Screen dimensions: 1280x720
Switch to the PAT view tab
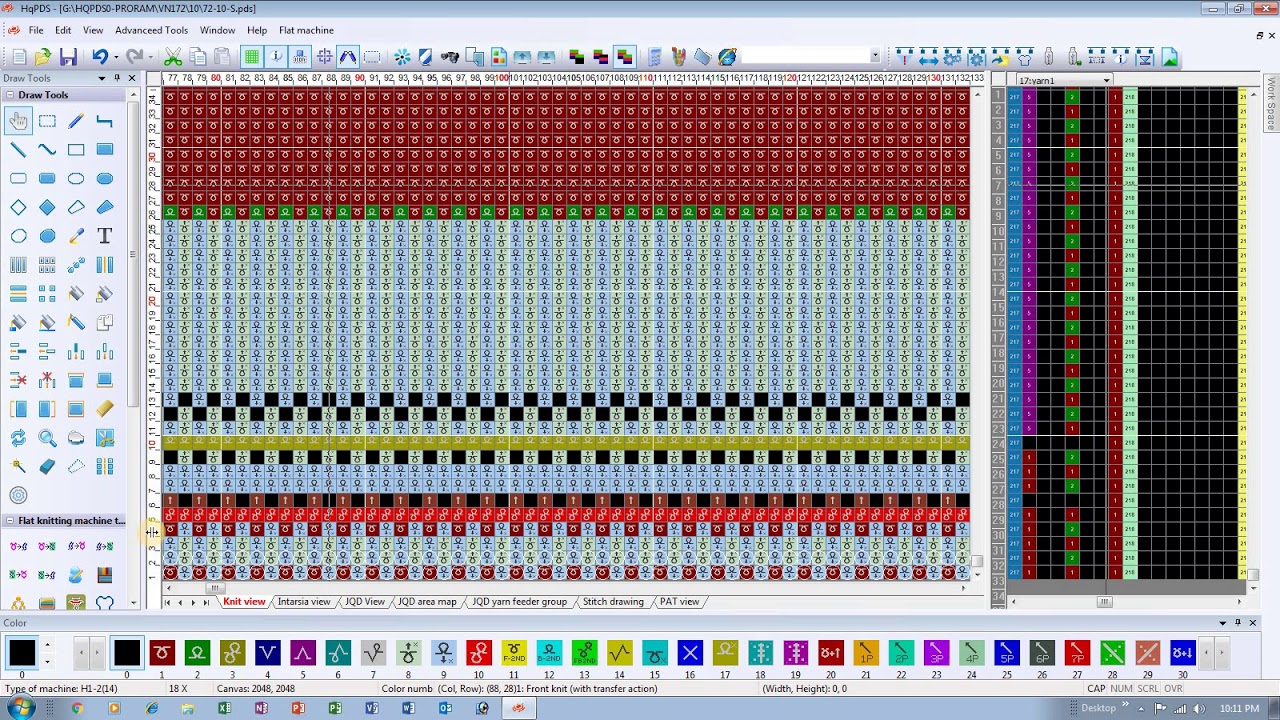pos(679,602)
